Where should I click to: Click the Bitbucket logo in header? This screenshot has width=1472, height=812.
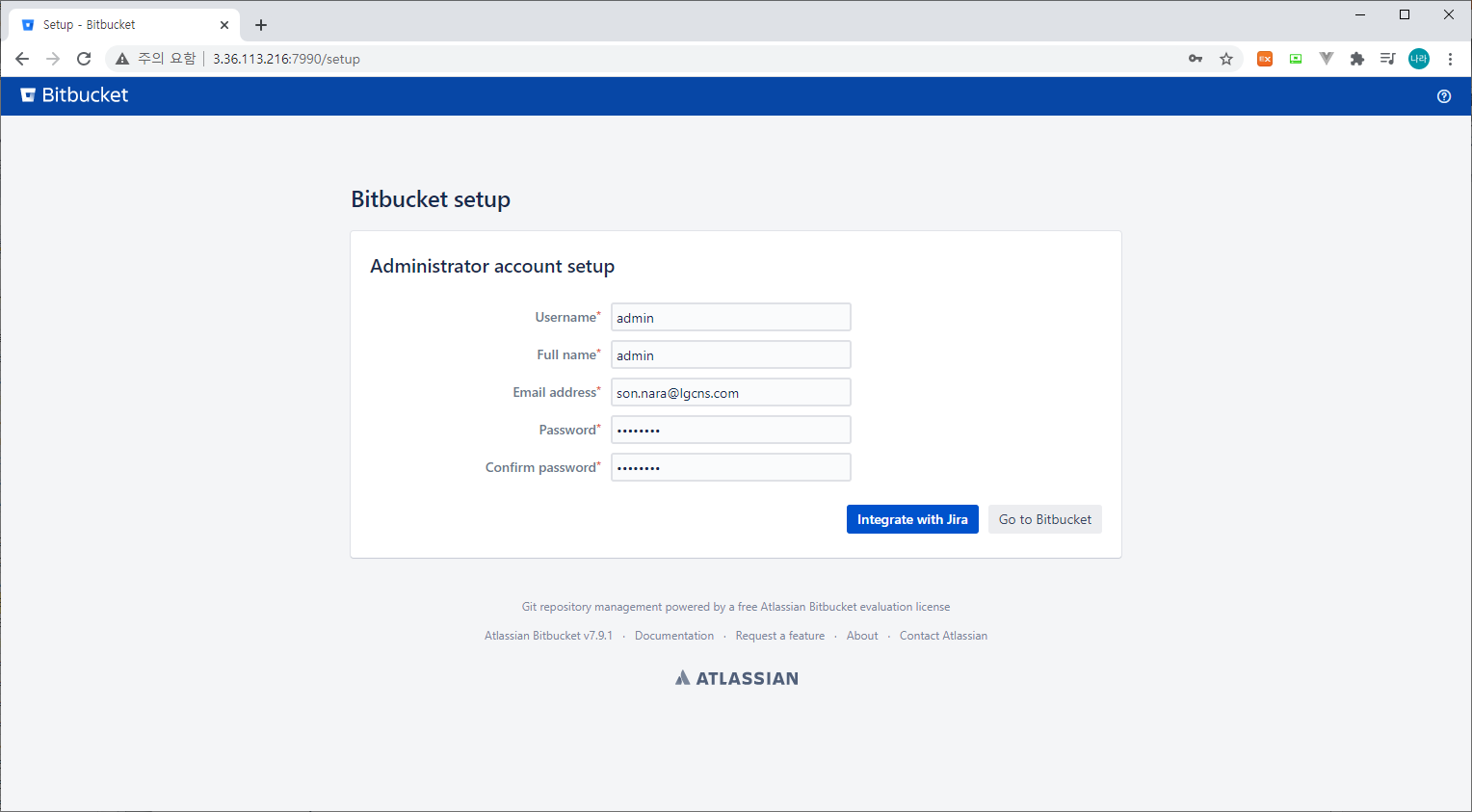(74, 95)
